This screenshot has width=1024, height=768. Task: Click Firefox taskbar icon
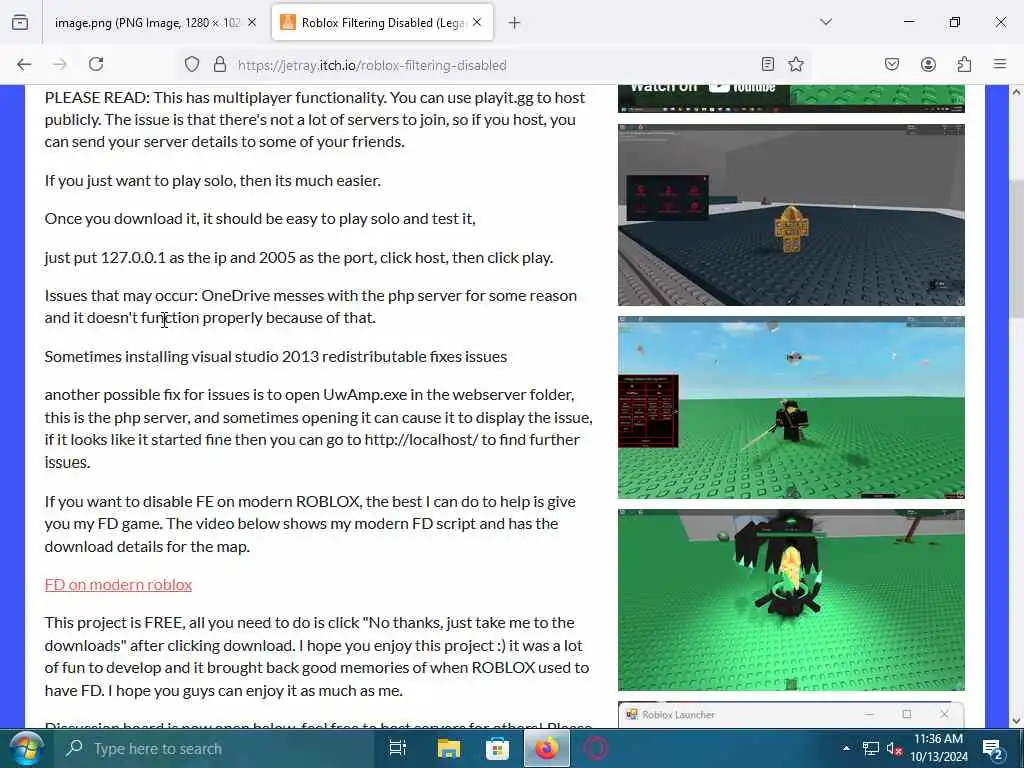(547, 748)
